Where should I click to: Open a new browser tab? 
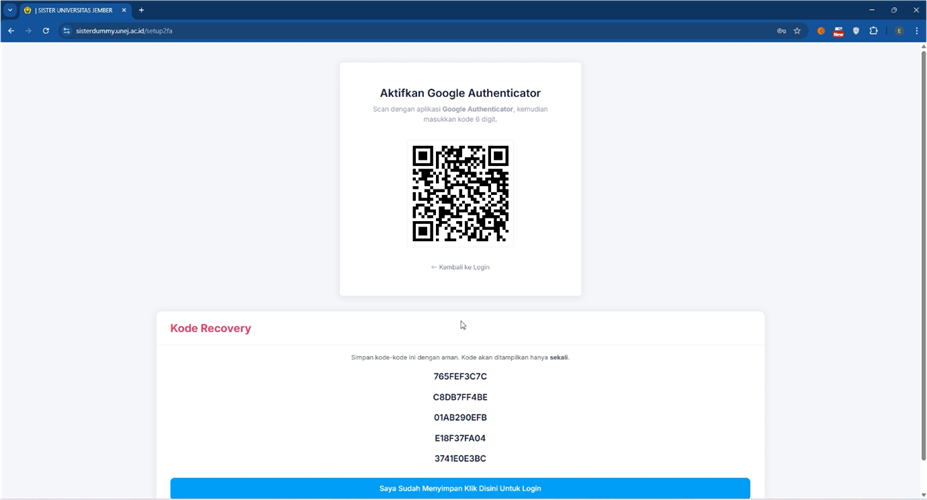pos(141,10)
